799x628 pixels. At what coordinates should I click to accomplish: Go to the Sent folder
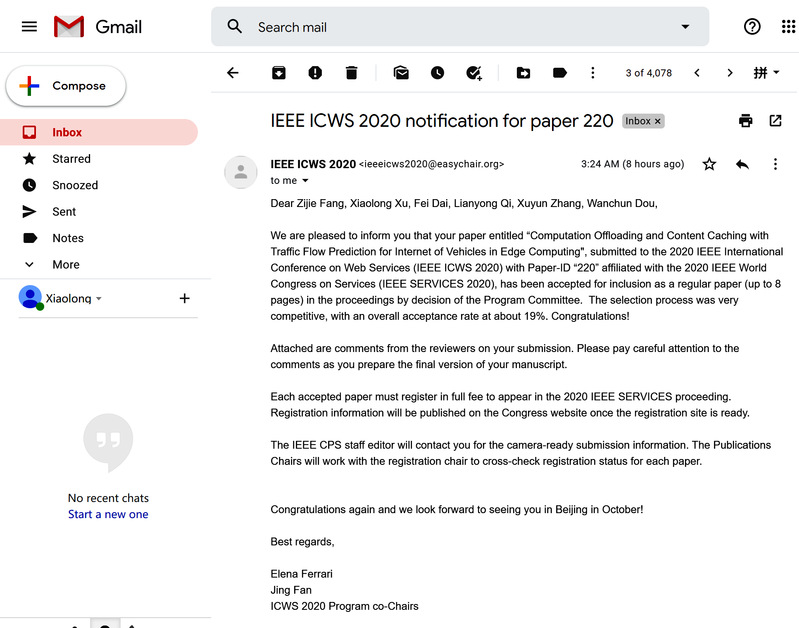(64, 211)
